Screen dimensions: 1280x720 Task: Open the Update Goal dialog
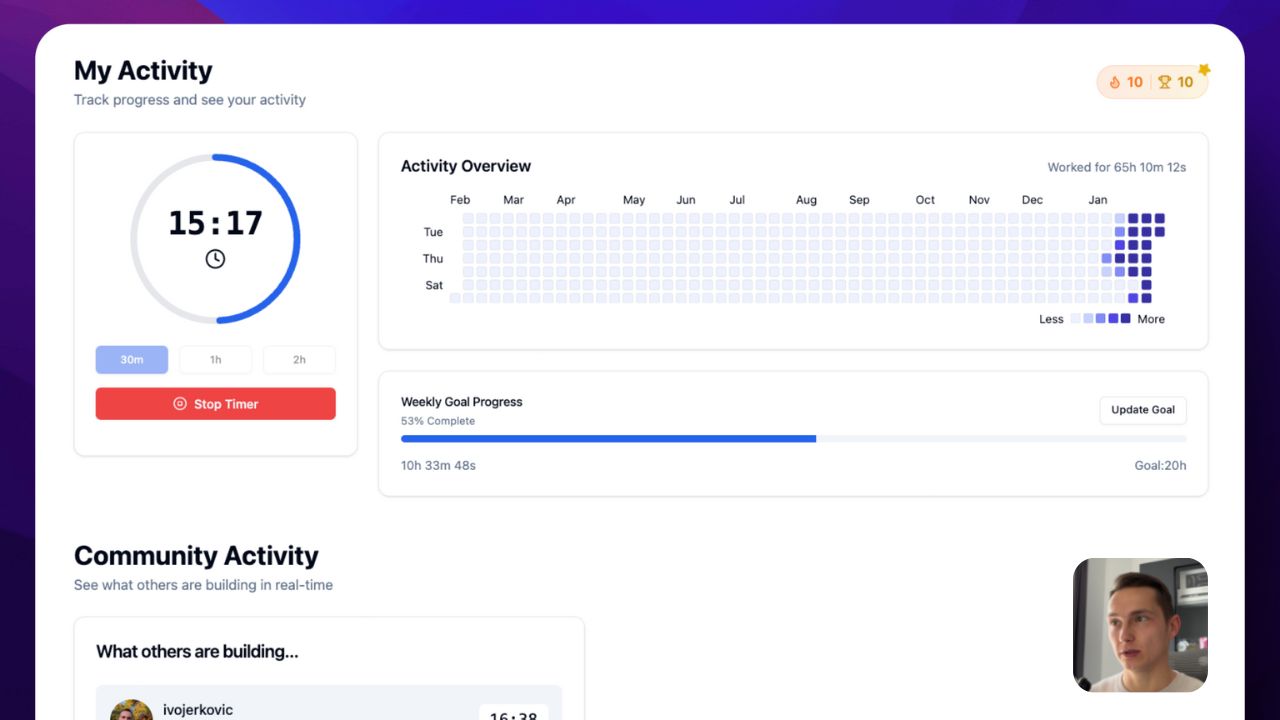tap(1142, 410)
